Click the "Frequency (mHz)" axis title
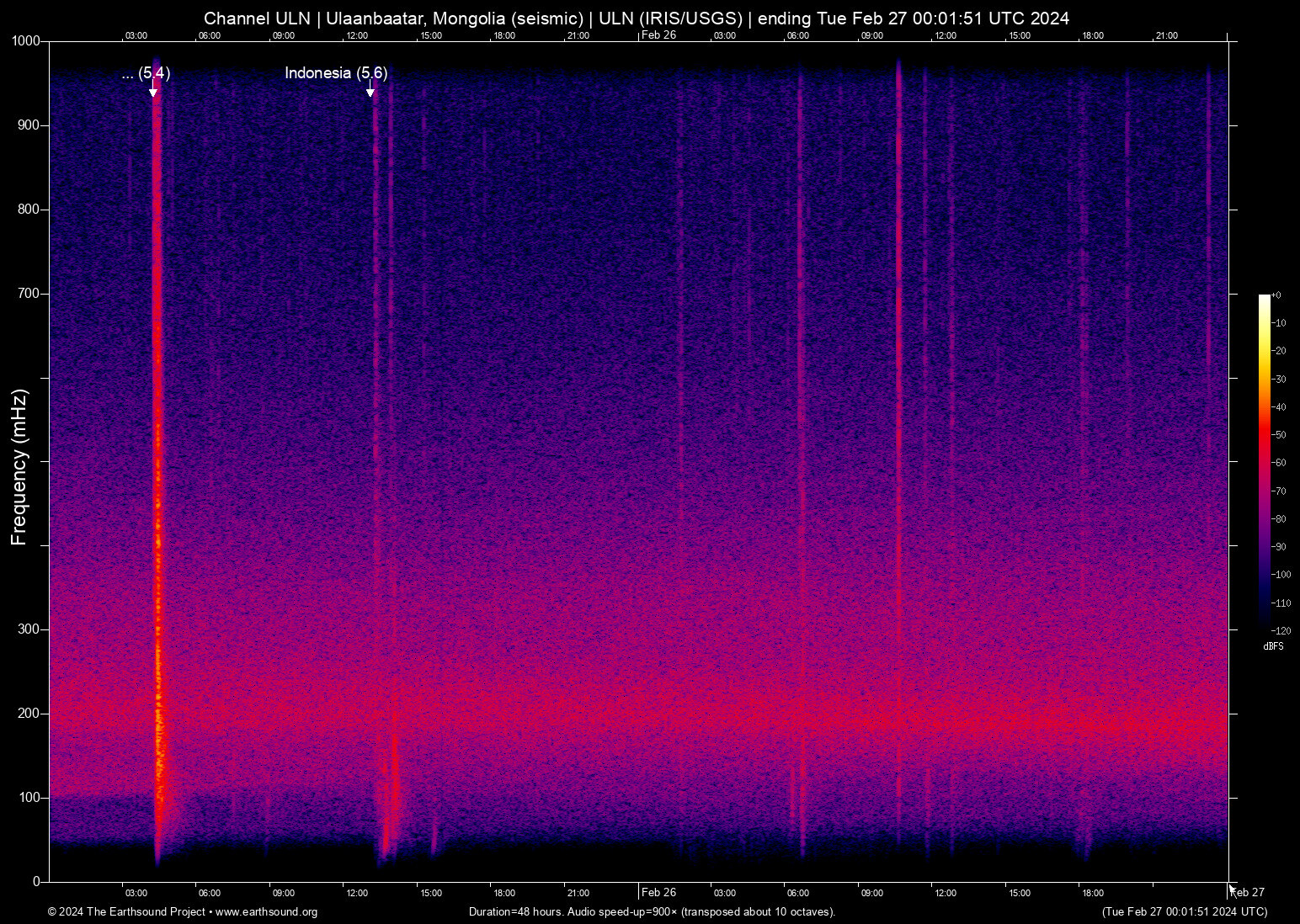Image resolution: width=1300 pixels, height=924 pixels. coord(19,467)
